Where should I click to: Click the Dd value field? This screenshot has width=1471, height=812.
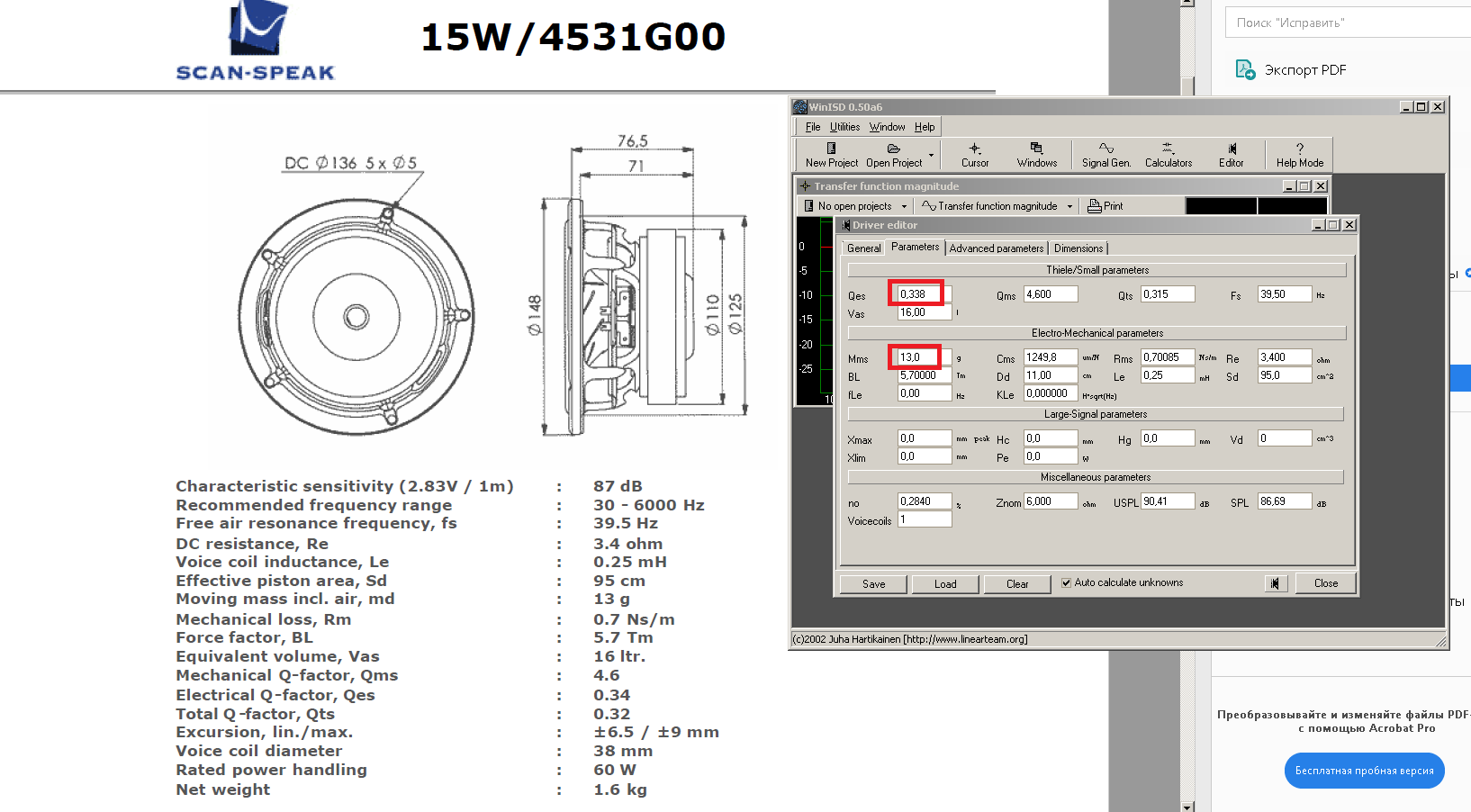(1051, 375)
